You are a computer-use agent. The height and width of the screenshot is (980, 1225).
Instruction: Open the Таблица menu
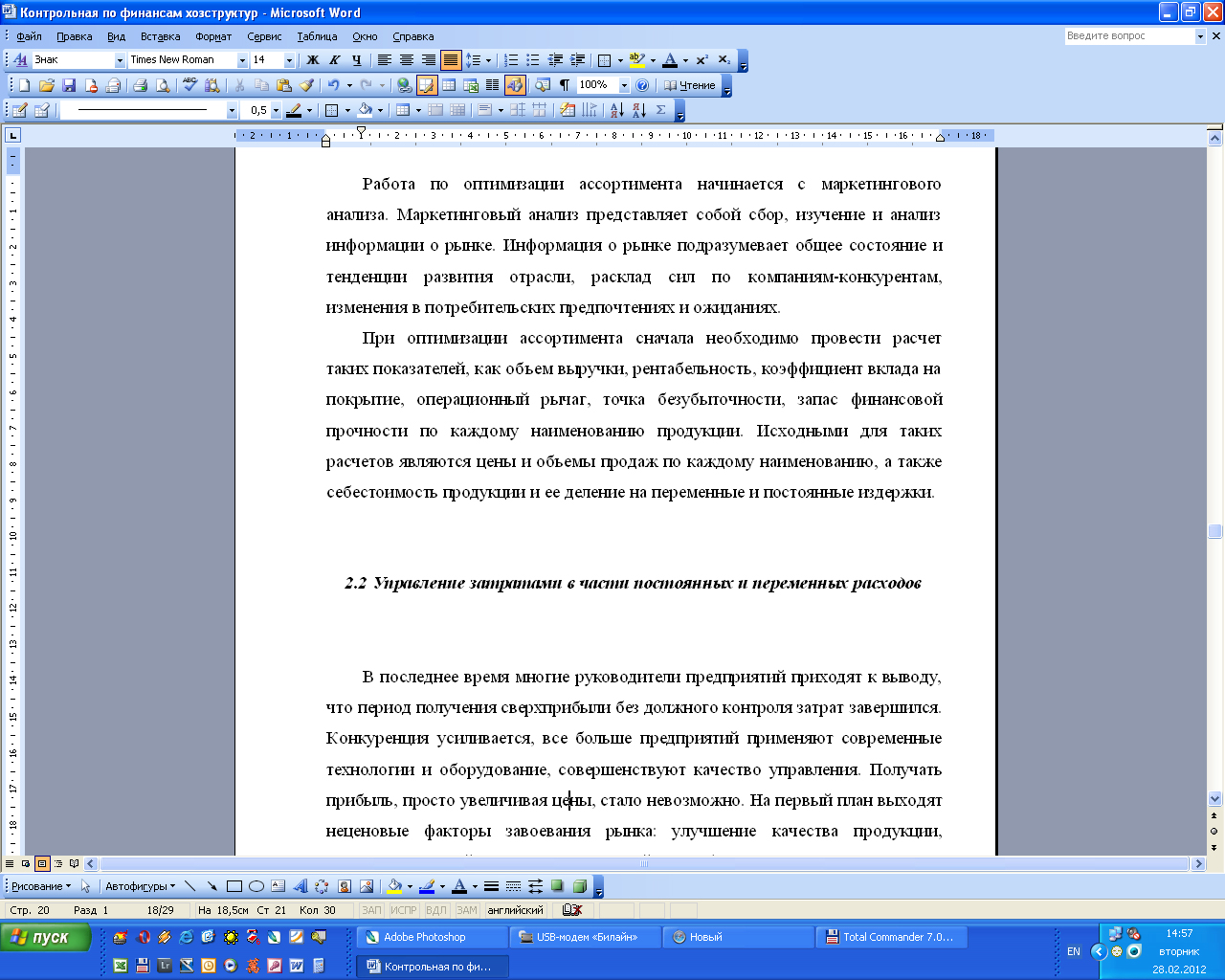click(x=317, y=36)
